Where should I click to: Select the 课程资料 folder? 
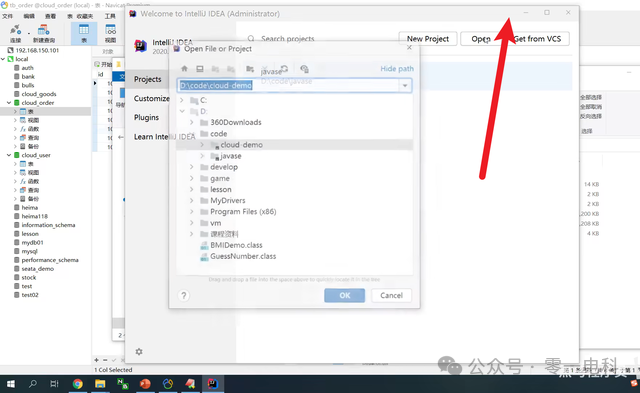[224, 234]
